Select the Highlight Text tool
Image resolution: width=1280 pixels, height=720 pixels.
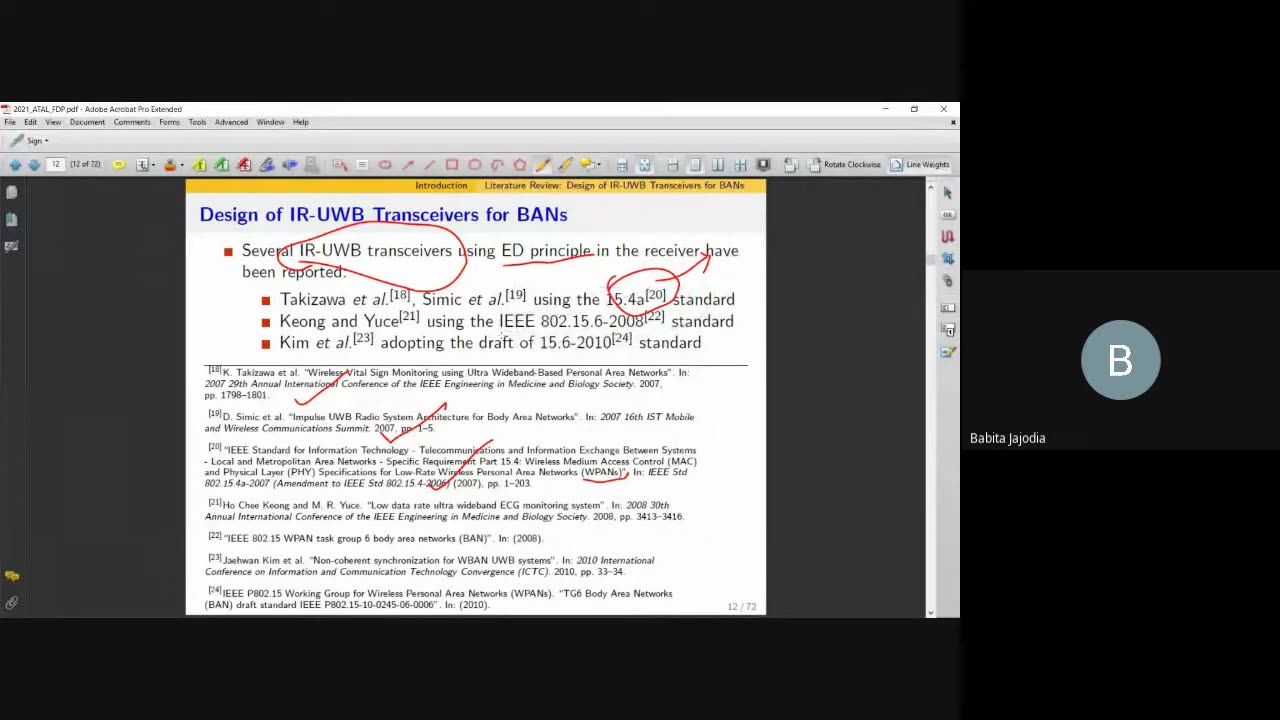tap(200, 165)
